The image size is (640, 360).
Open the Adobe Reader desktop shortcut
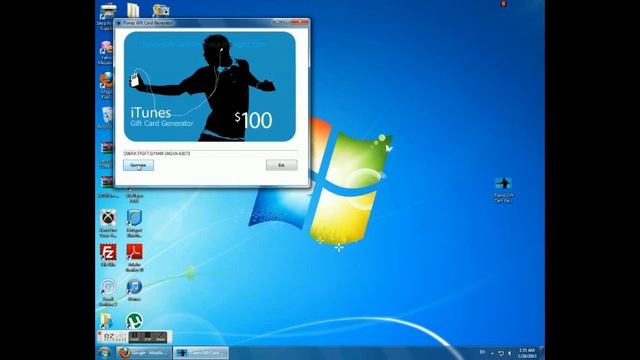[134, 257]
